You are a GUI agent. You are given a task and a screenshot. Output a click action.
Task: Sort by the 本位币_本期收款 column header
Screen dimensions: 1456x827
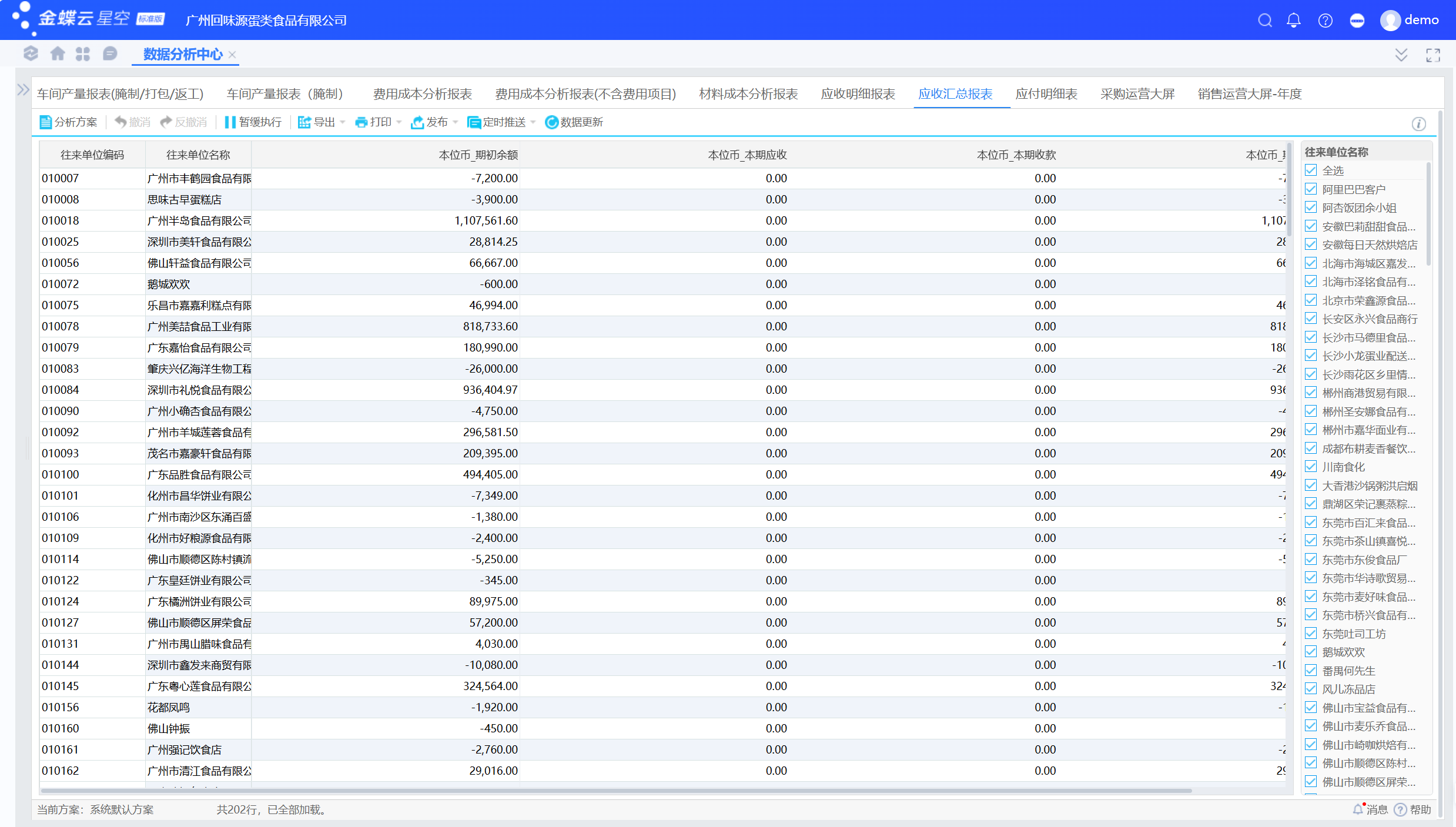pos(923,155)
